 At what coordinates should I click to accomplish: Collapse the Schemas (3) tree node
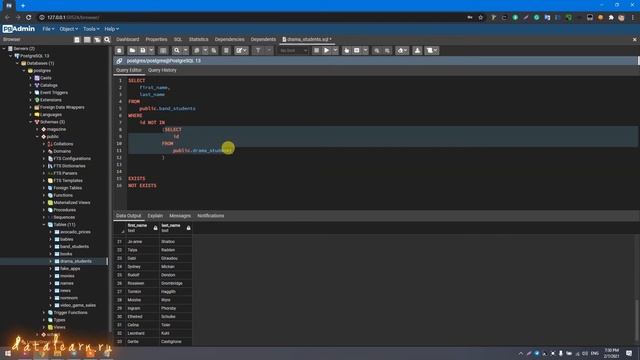pyautogui.click(x=31, y=122)
